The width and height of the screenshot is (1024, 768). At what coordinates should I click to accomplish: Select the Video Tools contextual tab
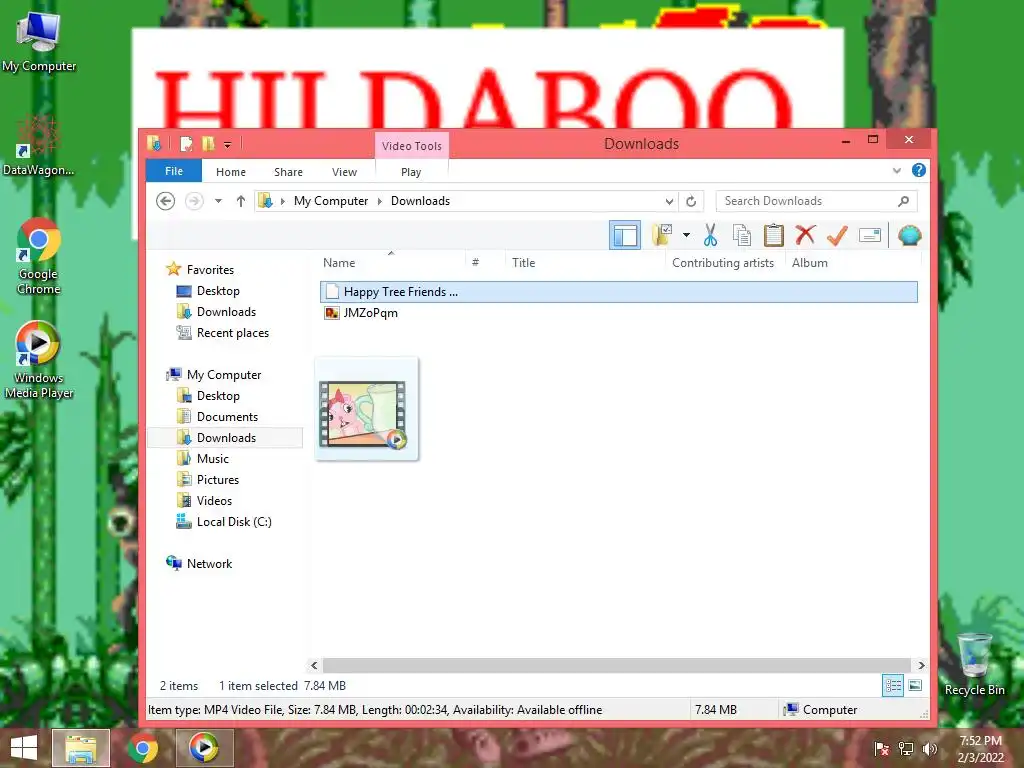(411, 146)
